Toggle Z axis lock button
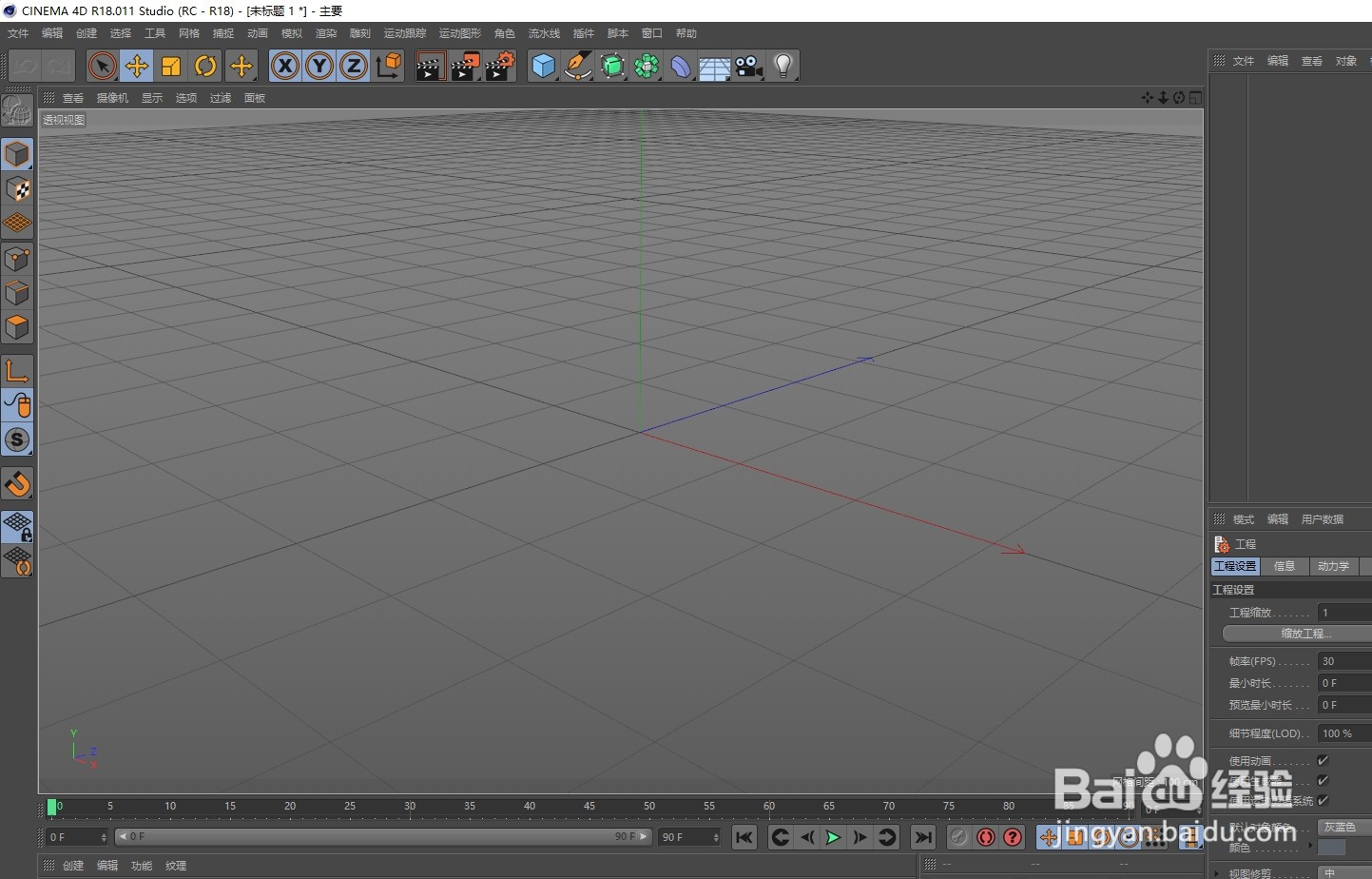Image resolution: width=1372 pixels, height=879 pixels. click(x=354, y=66)
